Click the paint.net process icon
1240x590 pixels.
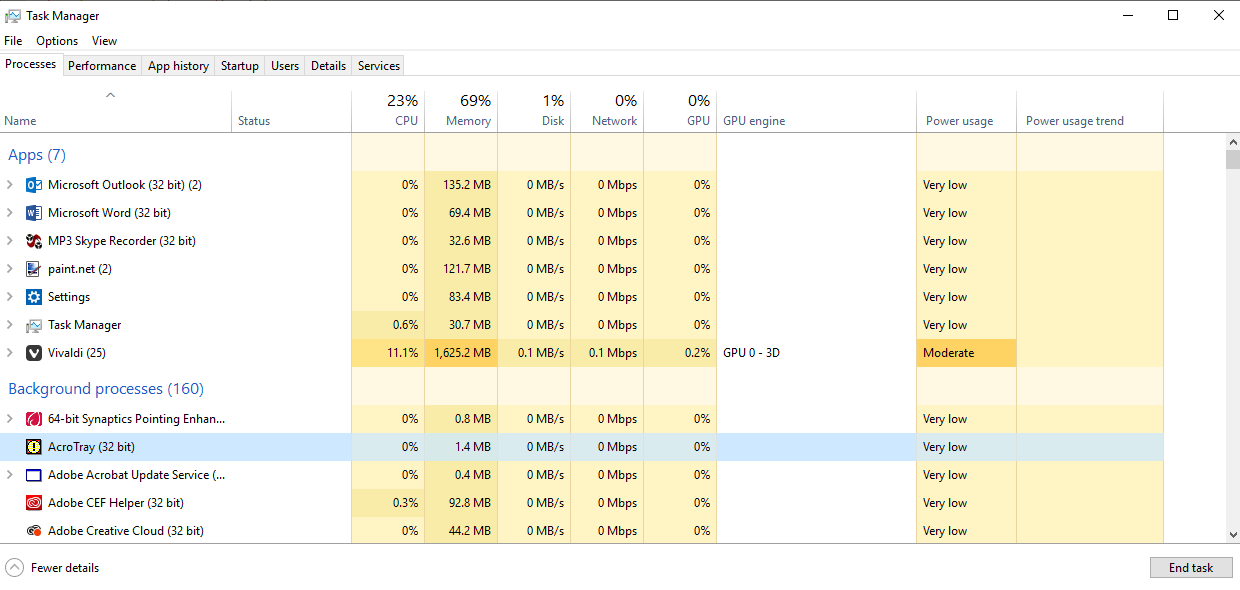coord(33,269)
